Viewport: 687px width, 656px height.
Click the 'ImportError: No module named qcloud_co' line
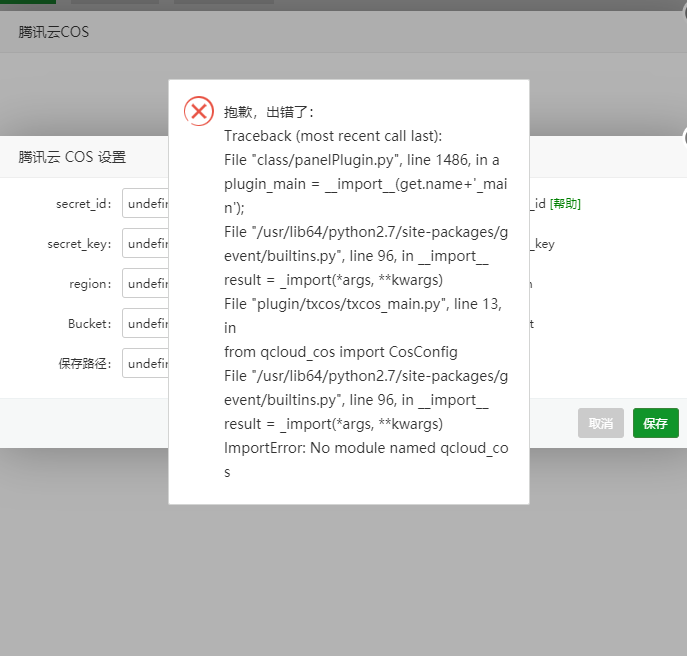[x=366, y=448]
